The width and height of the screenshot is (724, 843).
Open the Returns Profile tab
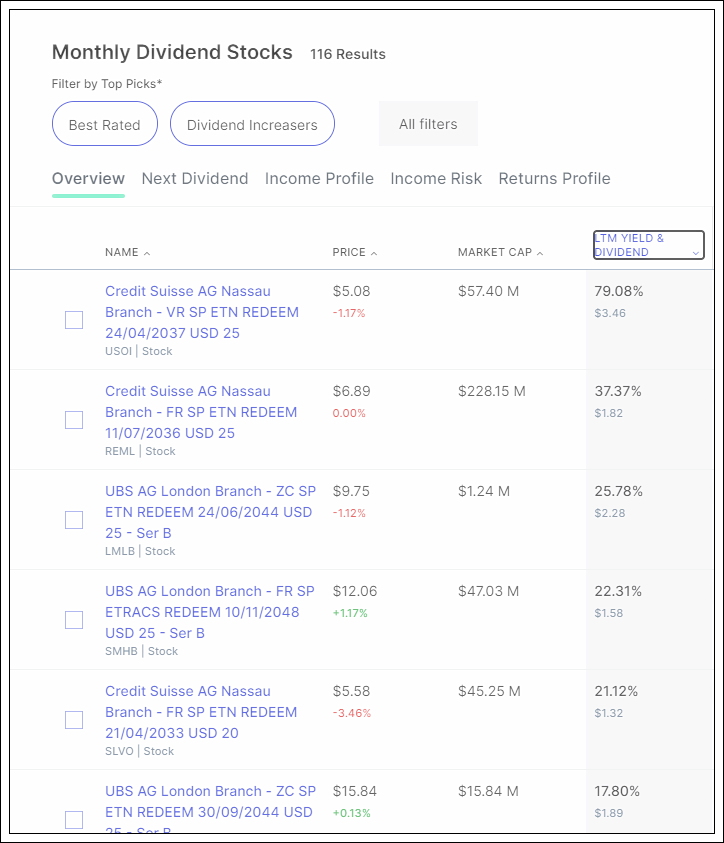pyautogui.click(x=554, y=178)
